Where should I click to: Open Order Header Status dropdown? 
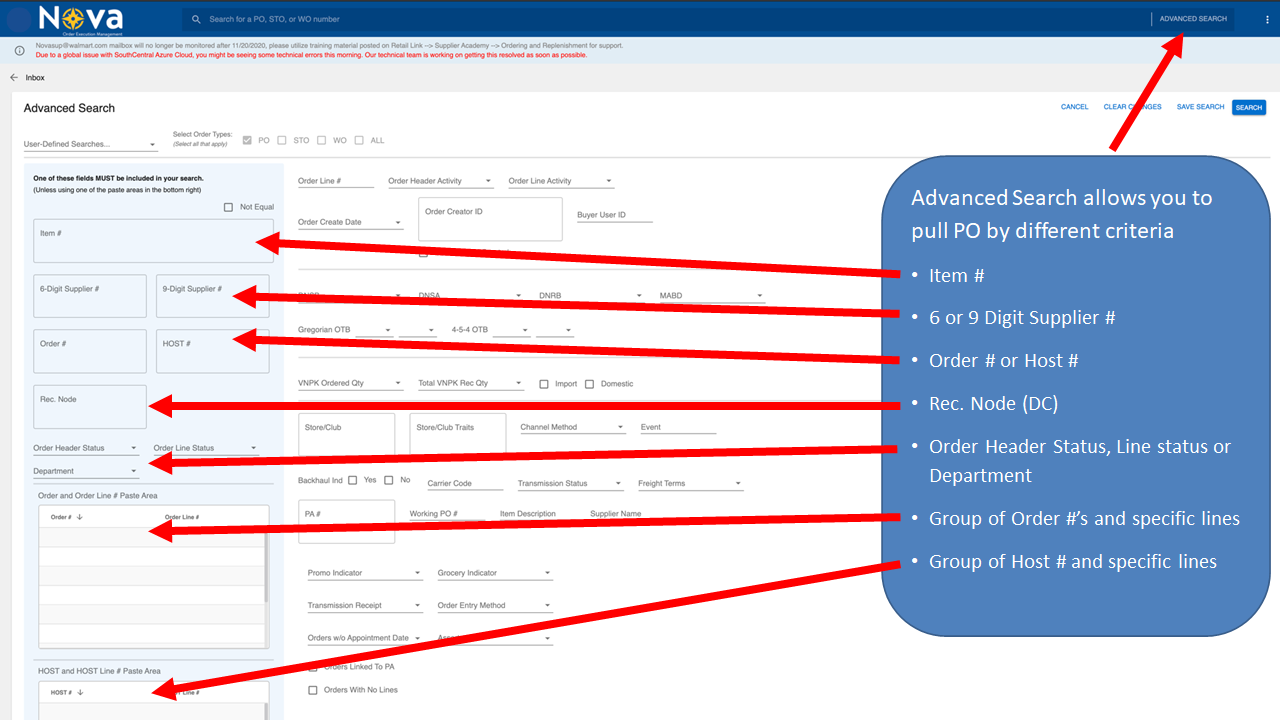[86, 448]
